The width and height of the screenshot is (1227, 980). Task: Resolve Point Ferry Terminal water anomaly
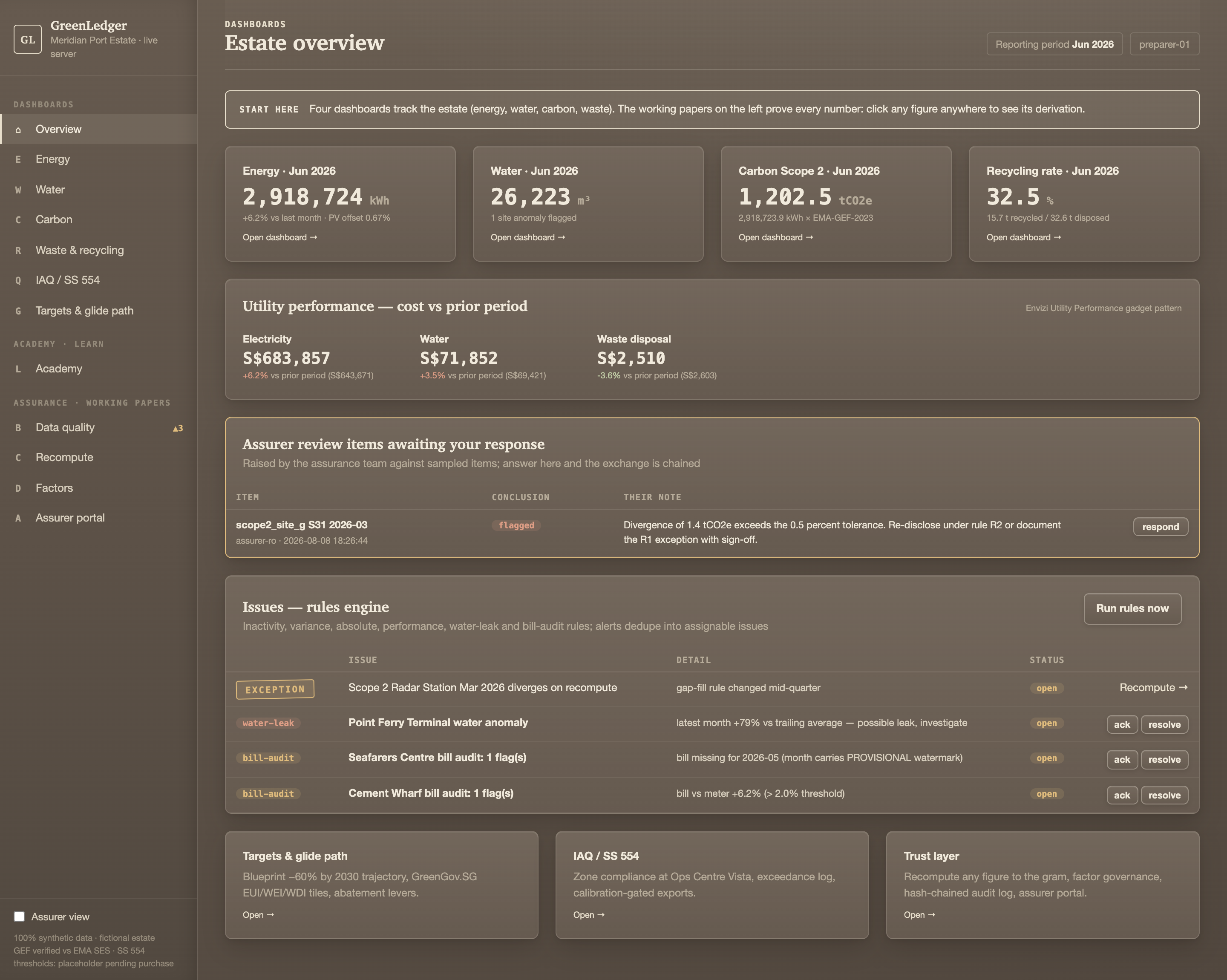pos(1164,724)
